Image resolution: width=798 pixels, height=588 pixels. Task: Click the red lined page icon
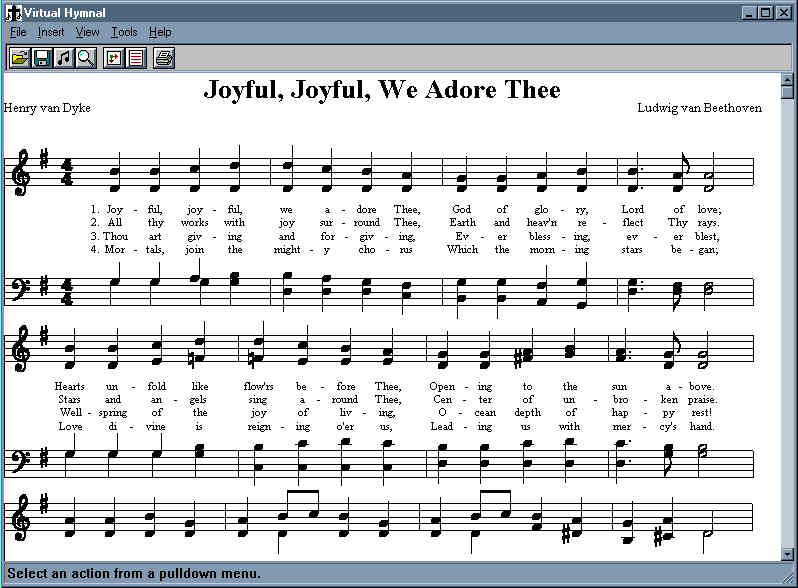pyautogui.click(x=136, y=58)
